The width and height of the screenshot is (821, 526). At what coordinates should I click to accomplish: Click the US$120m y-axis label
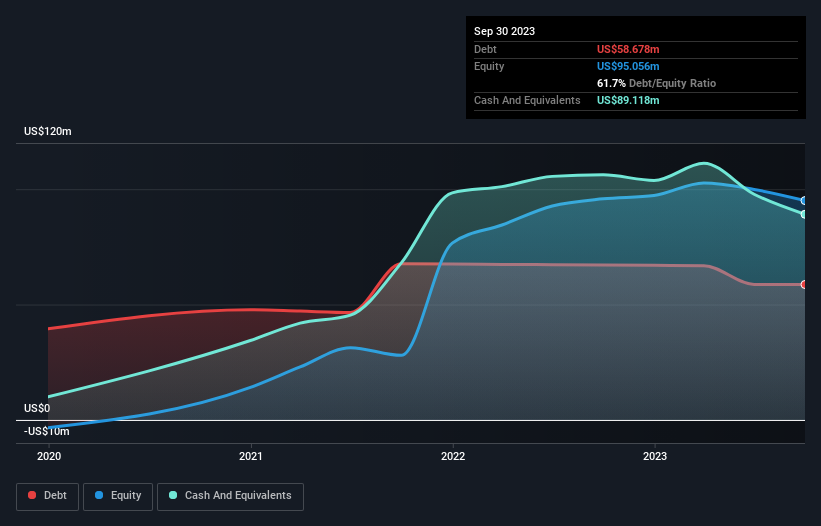[x=48, y=131]
